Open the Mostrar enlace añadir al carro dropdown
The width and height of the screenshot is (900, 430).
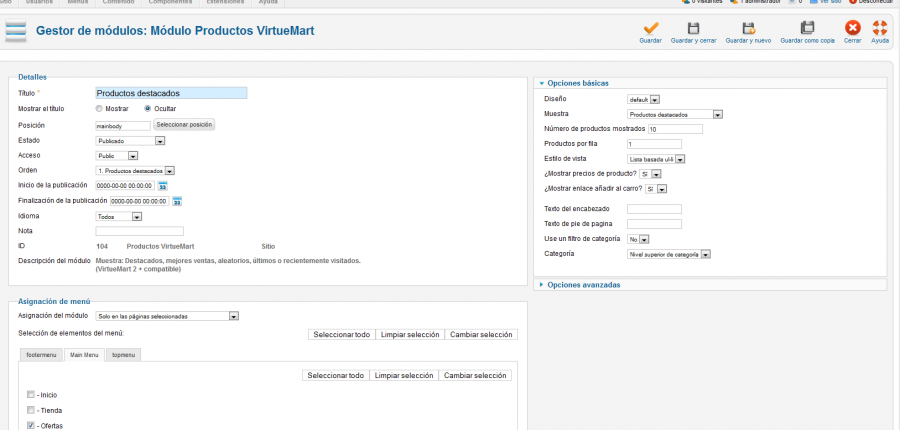[656, 189]
